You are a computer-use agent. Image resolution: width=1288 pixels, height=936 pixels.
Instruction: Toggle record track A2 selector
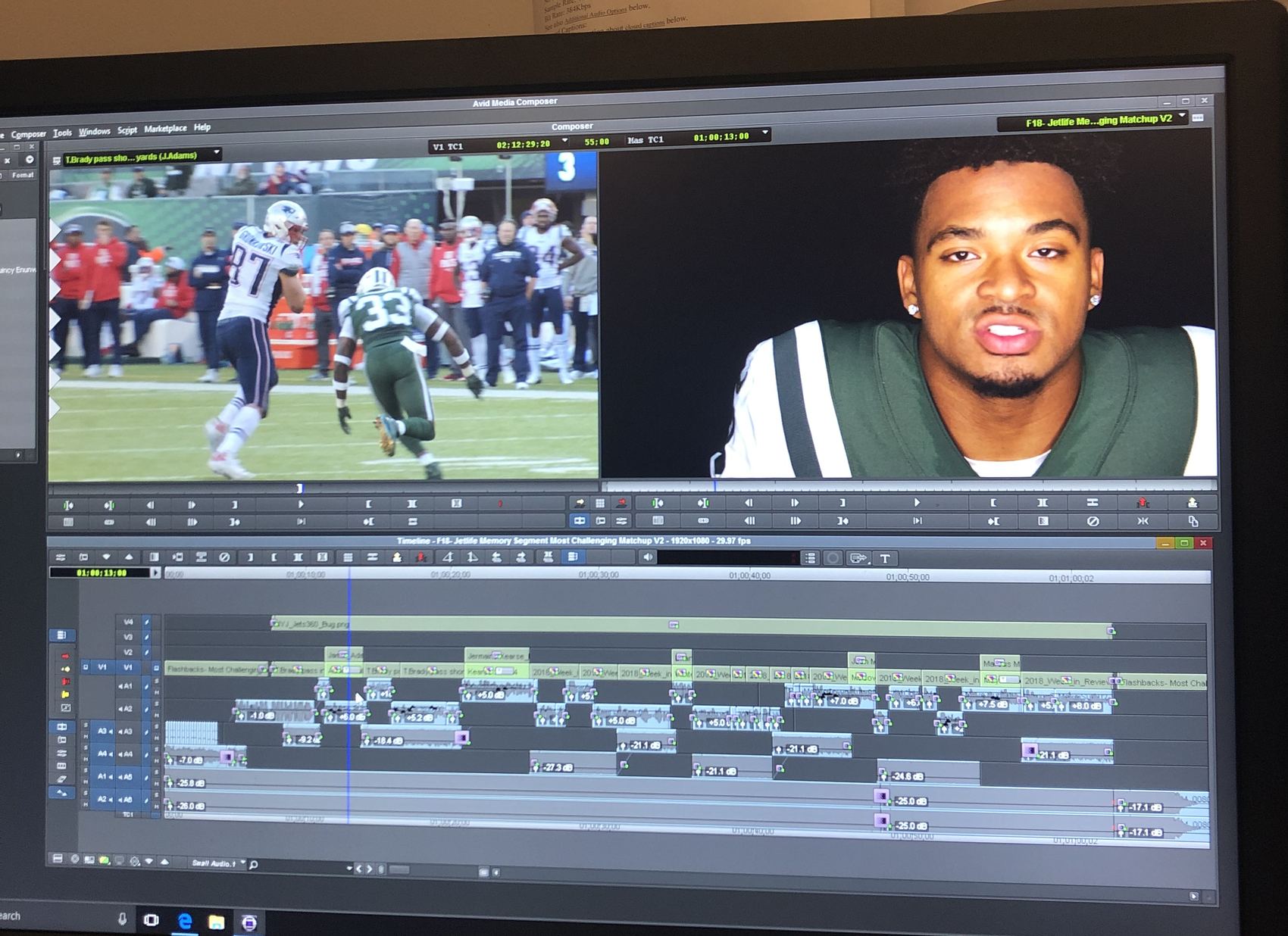tap(128, 709)
